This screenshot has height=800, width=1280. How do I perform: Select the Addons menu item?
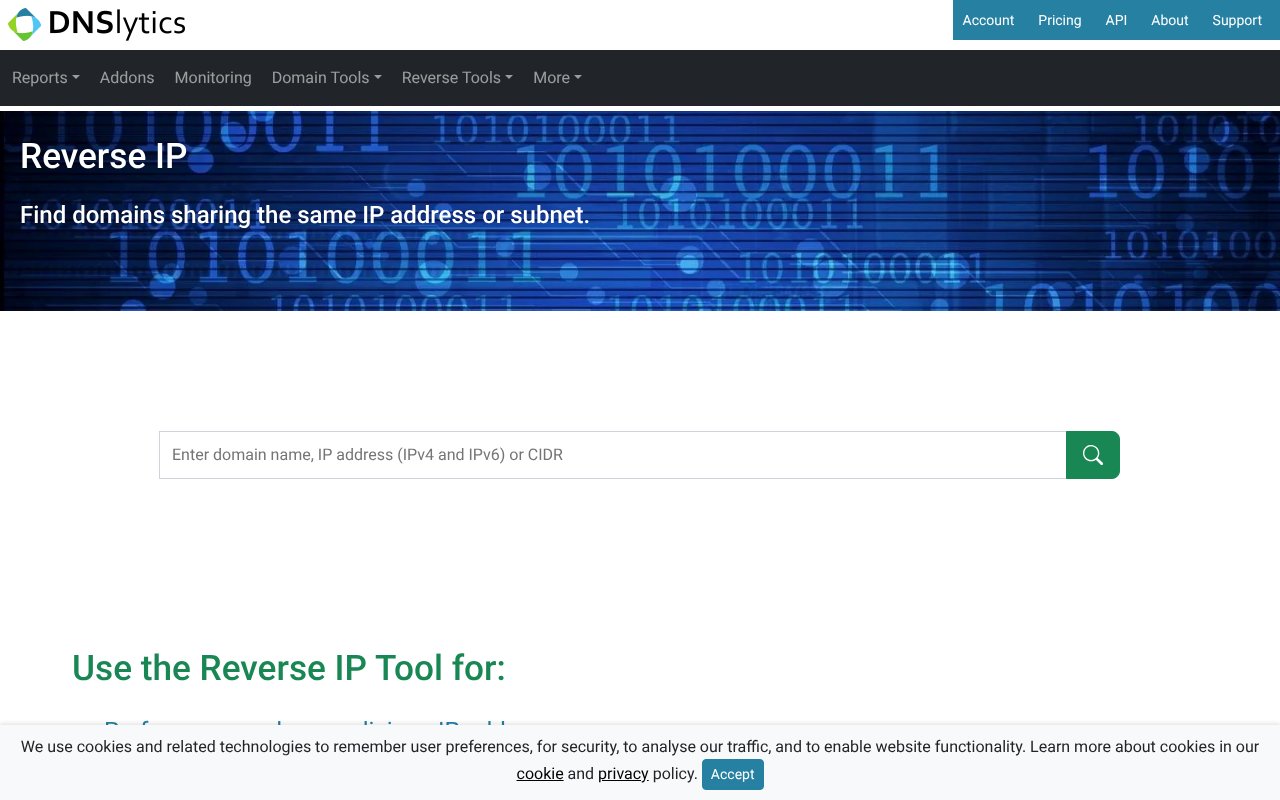tap(127, 77)
